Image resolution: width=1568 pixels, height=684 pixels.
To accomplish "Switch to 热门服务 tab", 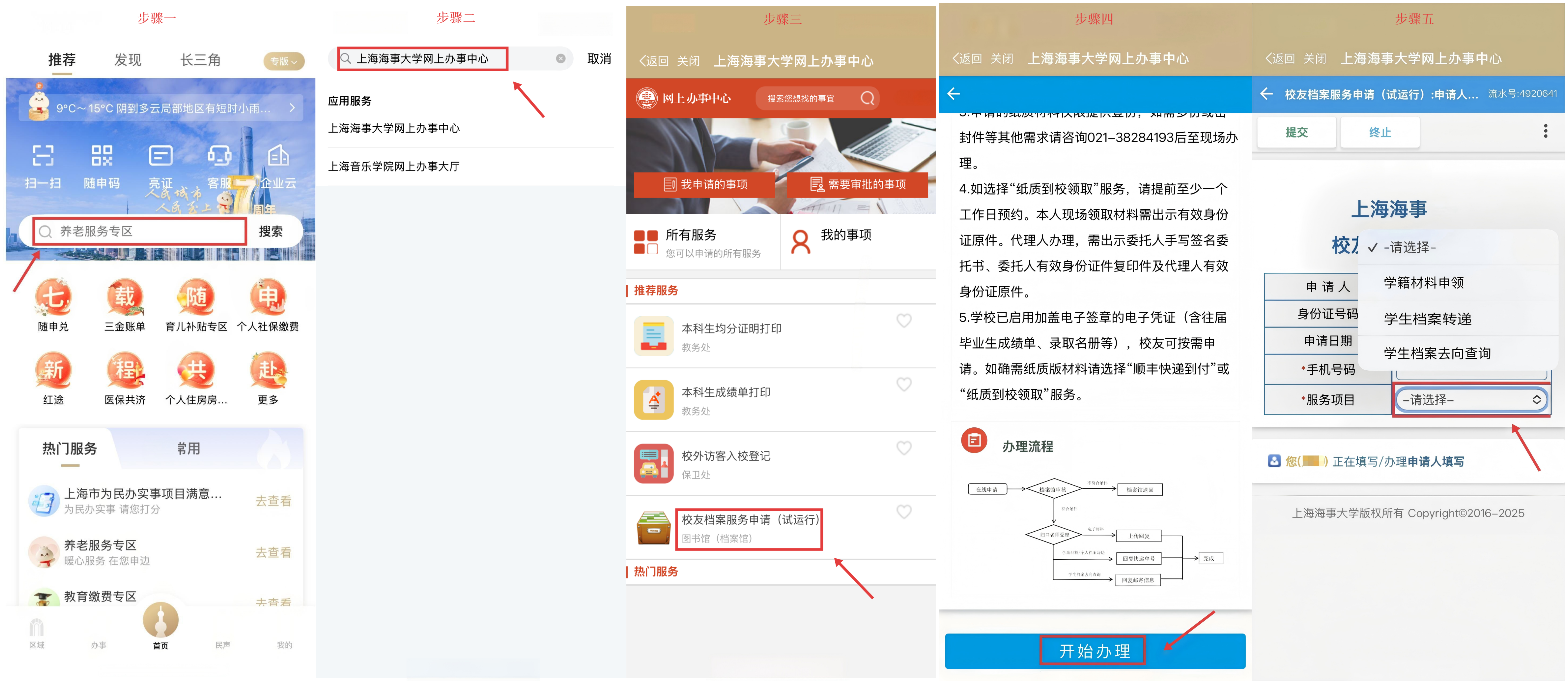I will [x=69, y=449].
